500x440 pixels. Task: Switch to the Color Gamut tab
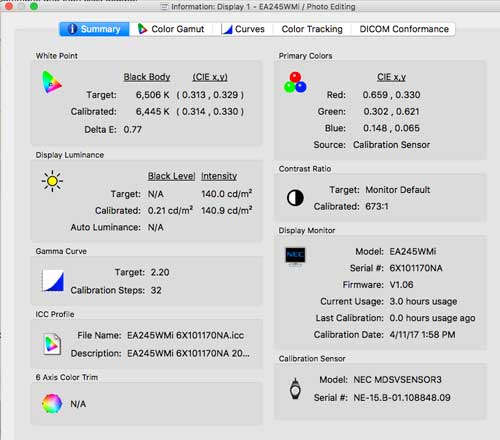[171, 29]
